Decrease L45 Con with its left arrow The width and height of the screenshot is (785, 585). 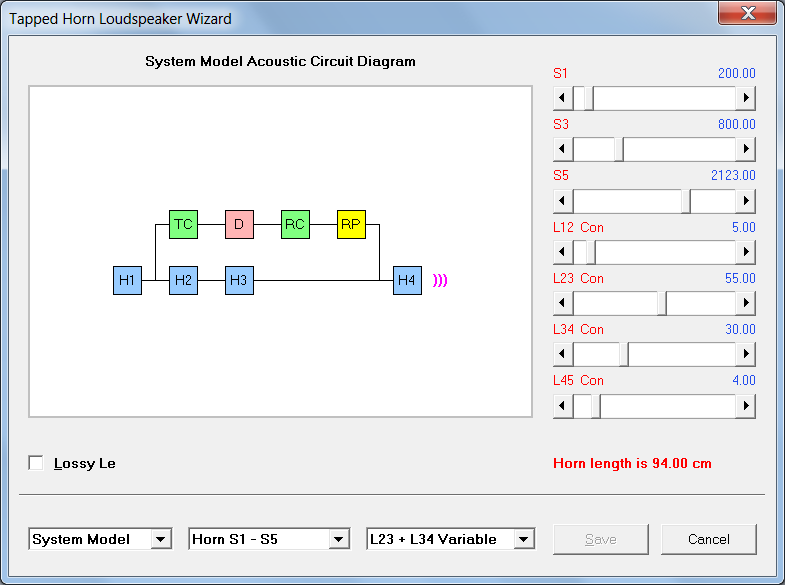(563, 406)
